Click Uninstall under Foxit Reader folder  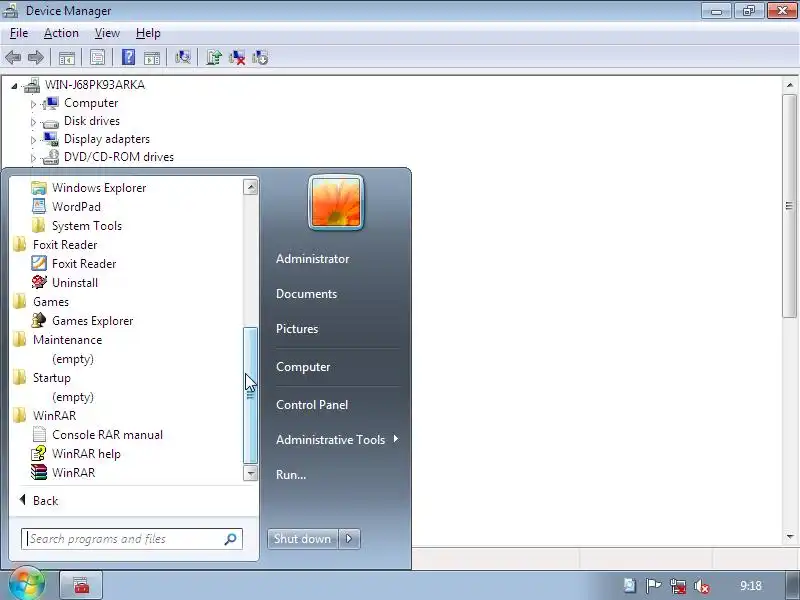[x=74, y=283]
